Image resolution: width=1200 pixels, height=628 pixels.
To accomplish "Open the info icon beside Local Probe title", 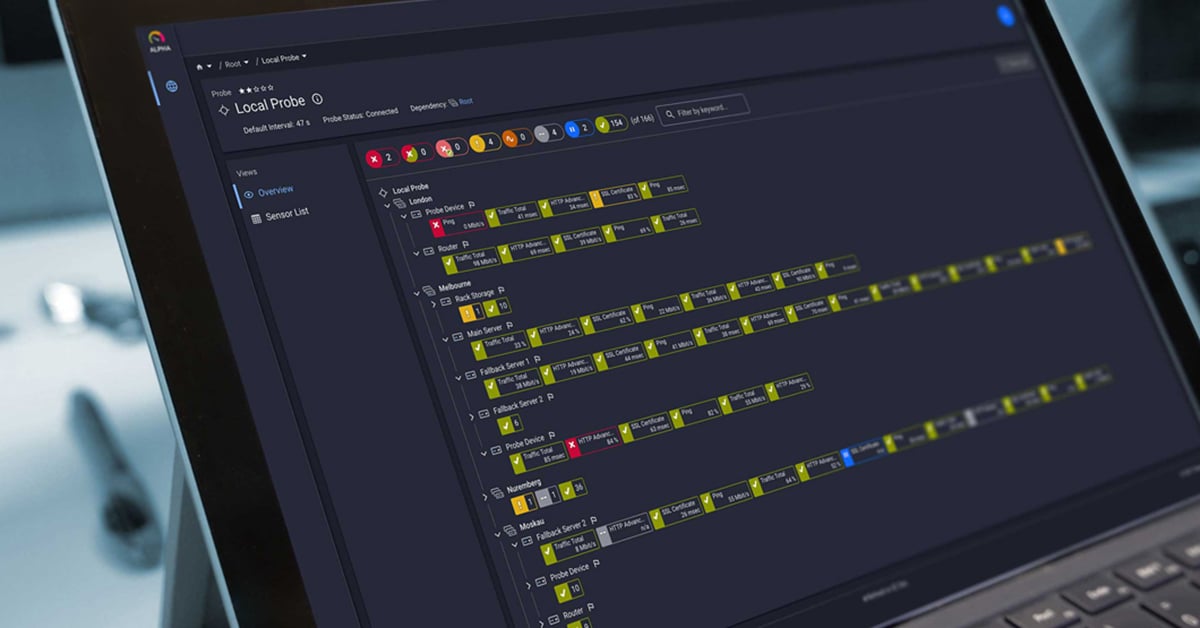I will [317, 99].
